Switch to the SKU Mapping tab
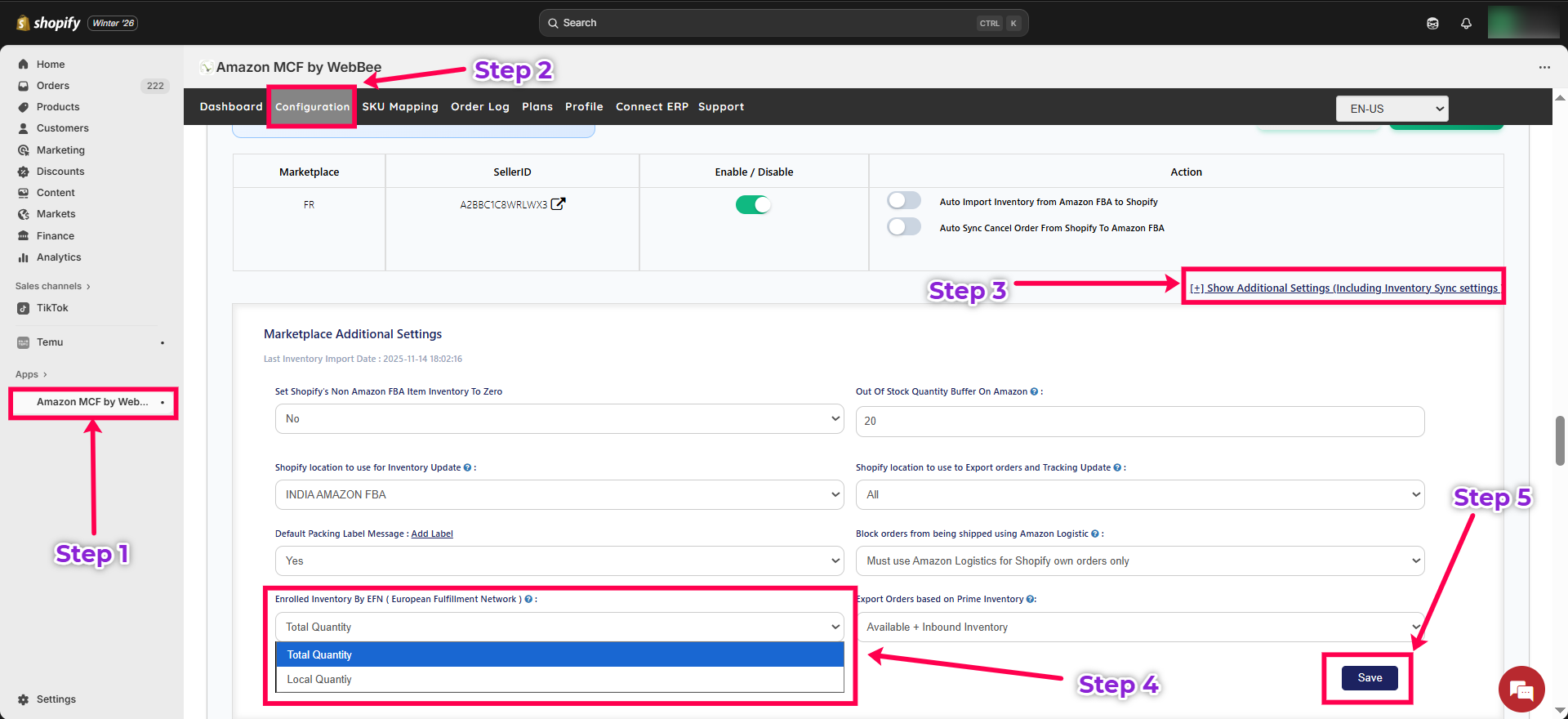1568x719 pixels. pos(400,107)
